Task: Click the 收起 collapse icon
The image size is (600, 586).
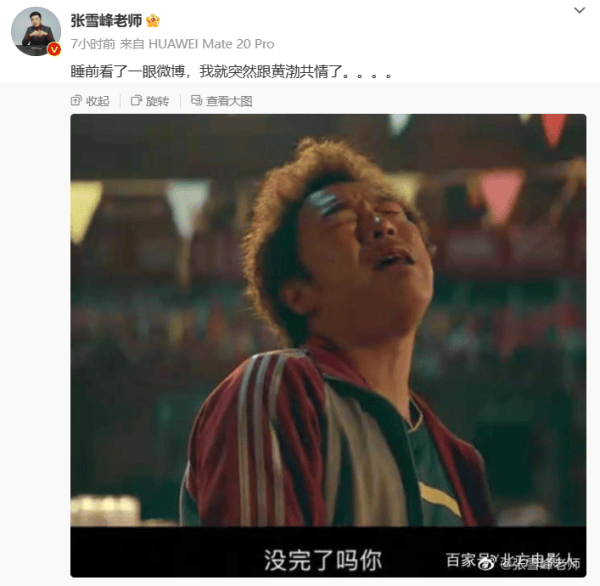Action: (76, 101)
